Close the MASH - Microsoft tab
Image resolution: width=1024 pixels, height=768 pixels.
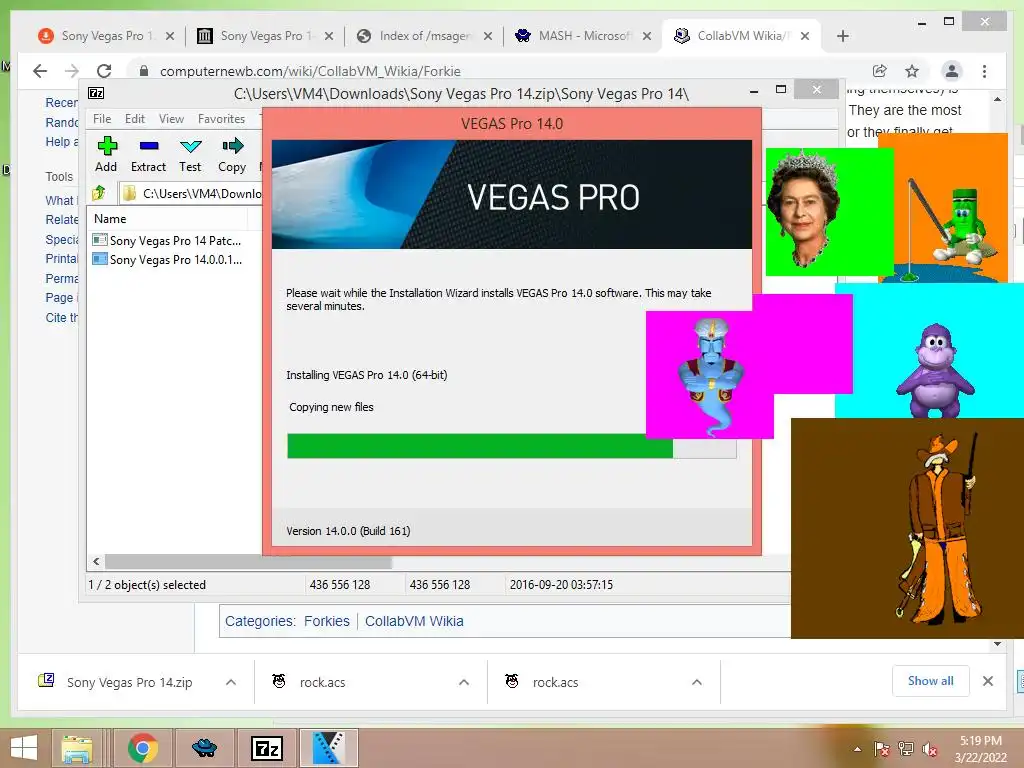[x=647, y=36]
